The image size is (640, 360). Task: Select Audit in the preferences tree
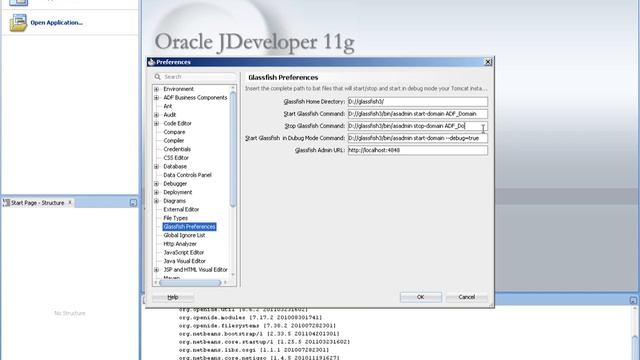coord(170,115)
